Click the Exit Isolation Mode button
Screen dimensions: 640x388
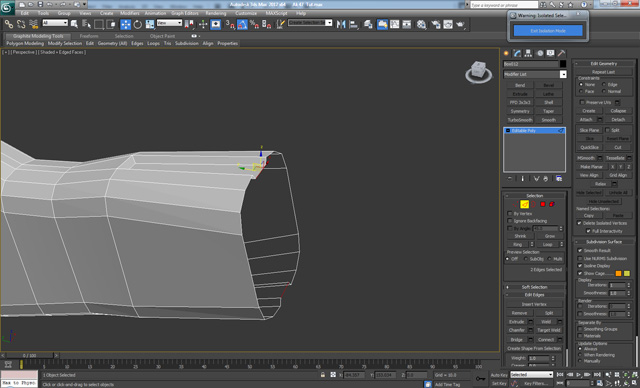pos(548,31)
